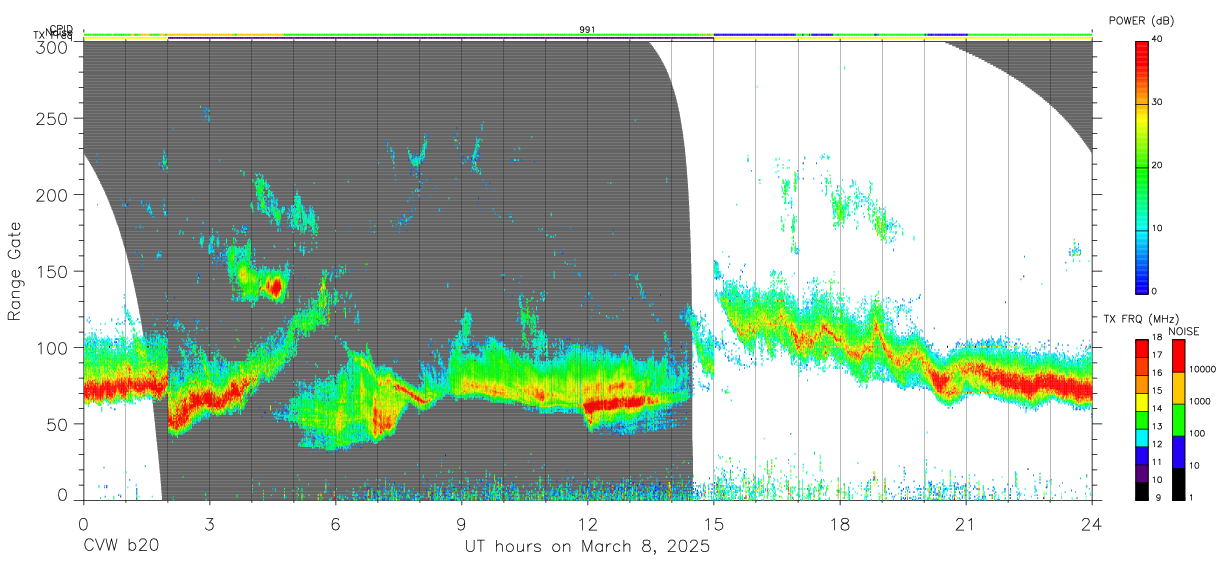Pick the red swatch in NOISE legend
Image resolution: width=1228 pixels, height=567 pixels.
pos(1178,356)
